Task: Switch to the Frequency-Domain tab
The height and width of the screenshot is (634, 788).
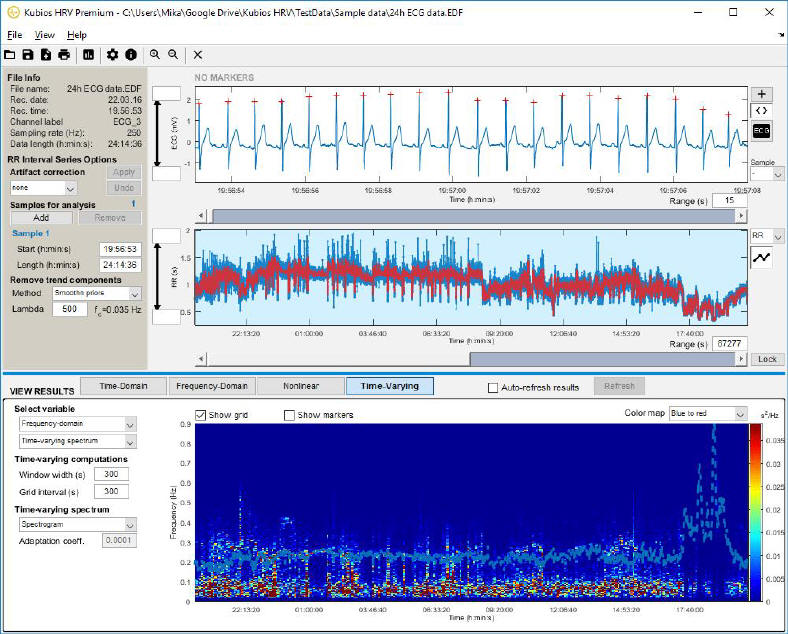Action: (211, 386)
